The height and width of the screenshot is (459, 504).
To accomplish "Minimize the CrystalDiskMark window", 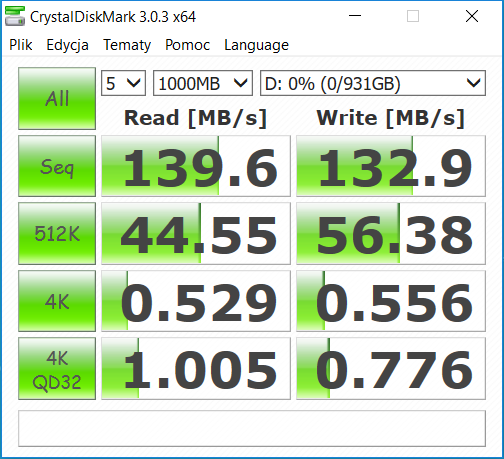I will tap(355, 16).
